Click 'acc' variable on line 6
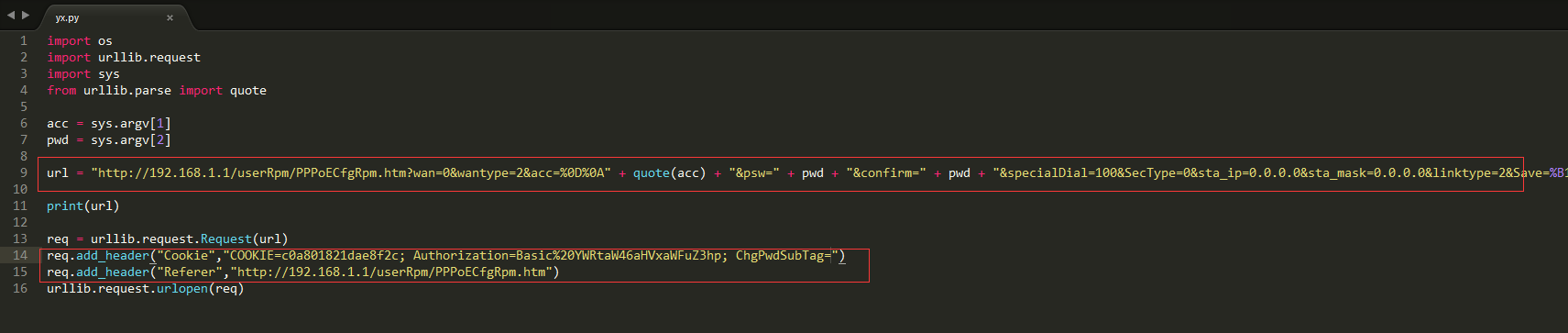Image resolution: width=1568 pixels, height=333 pixels. 58,123
